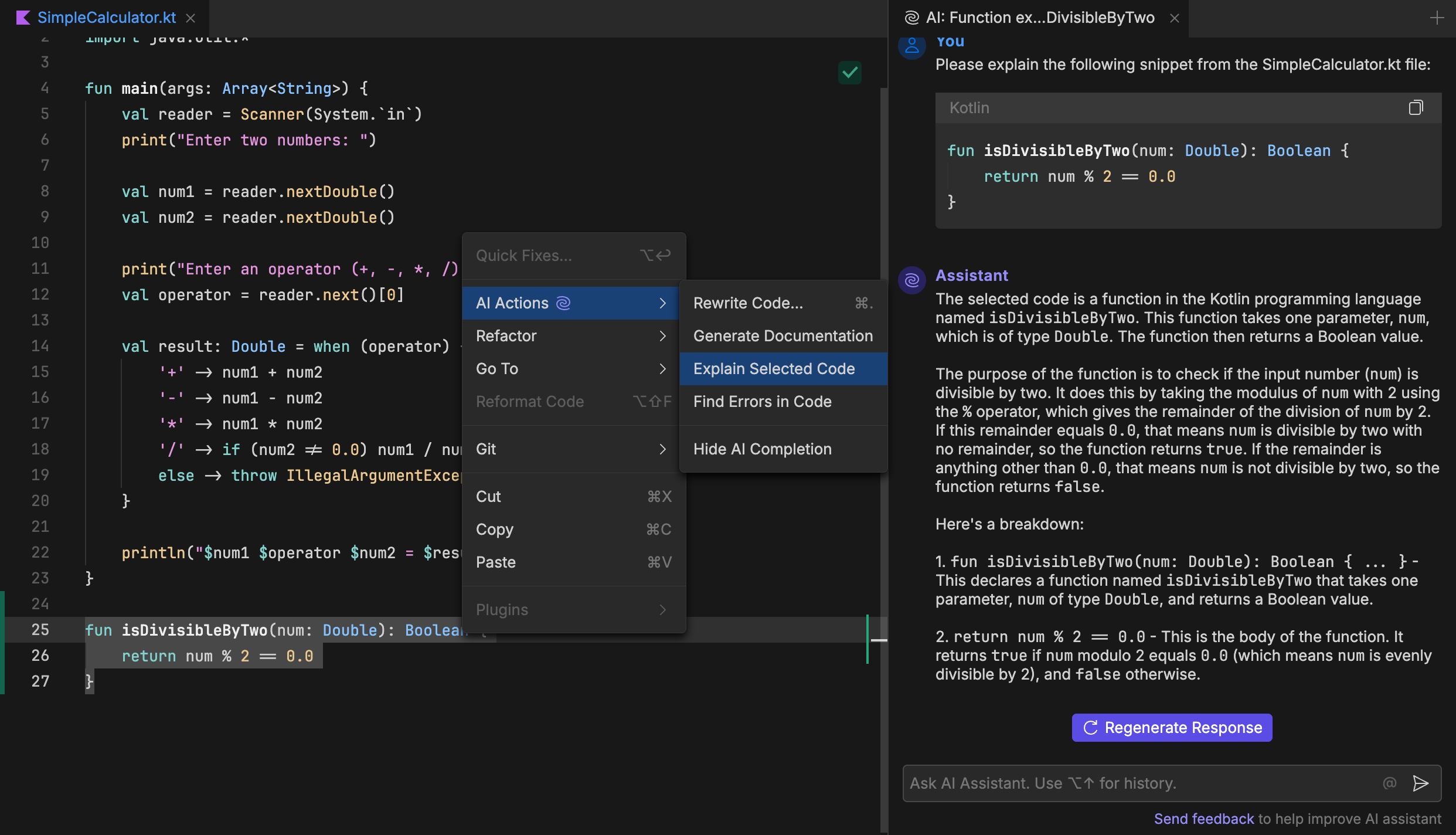
Task: Copy the Kotlin code snippet
Action: 1416,107
